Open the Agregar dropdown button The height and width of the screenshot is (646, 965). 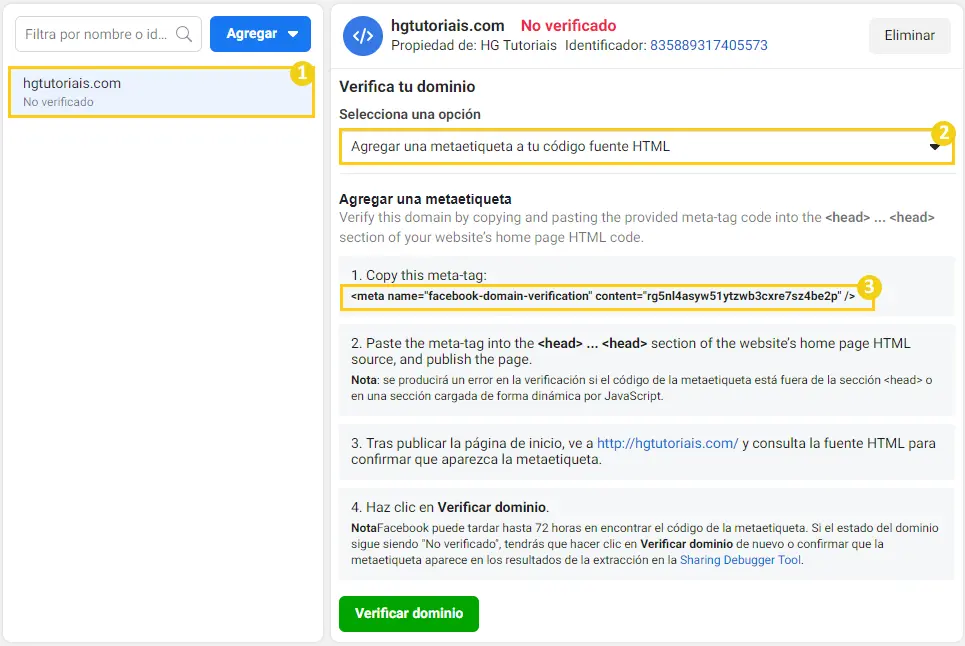click(260, 34)
